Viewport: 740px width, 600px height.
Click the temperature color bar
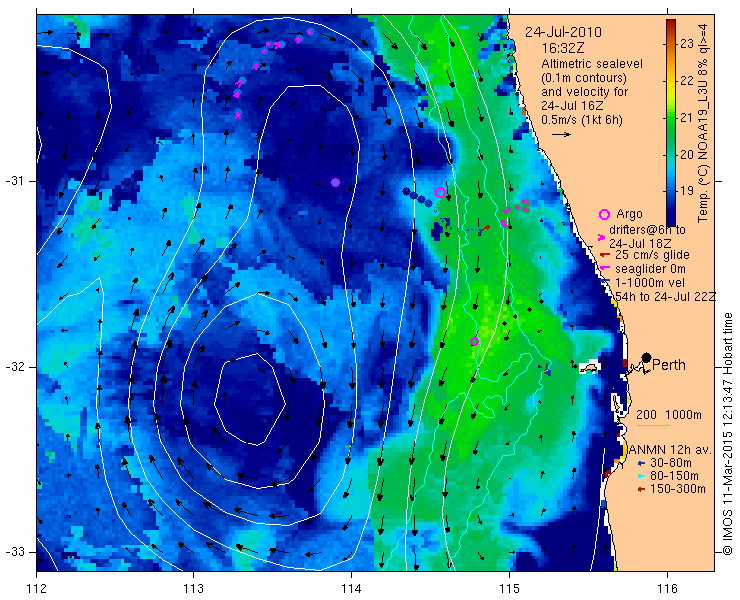pos(671,123)
